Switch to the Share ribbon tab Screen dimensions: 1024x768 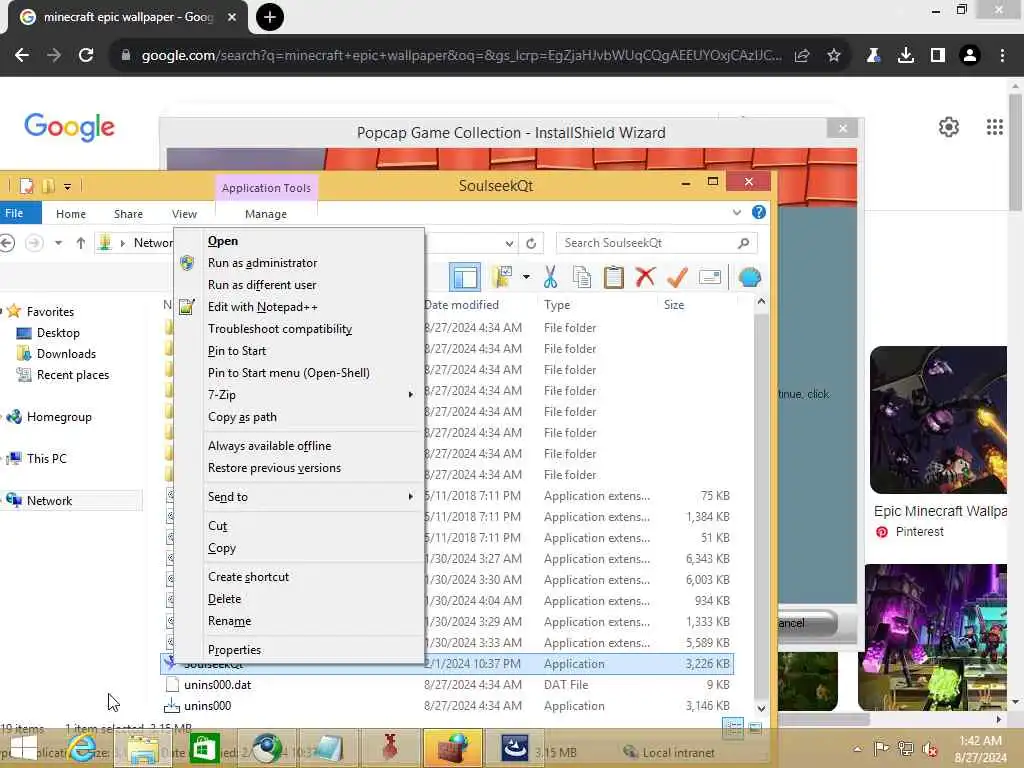(x=128, y=214)
